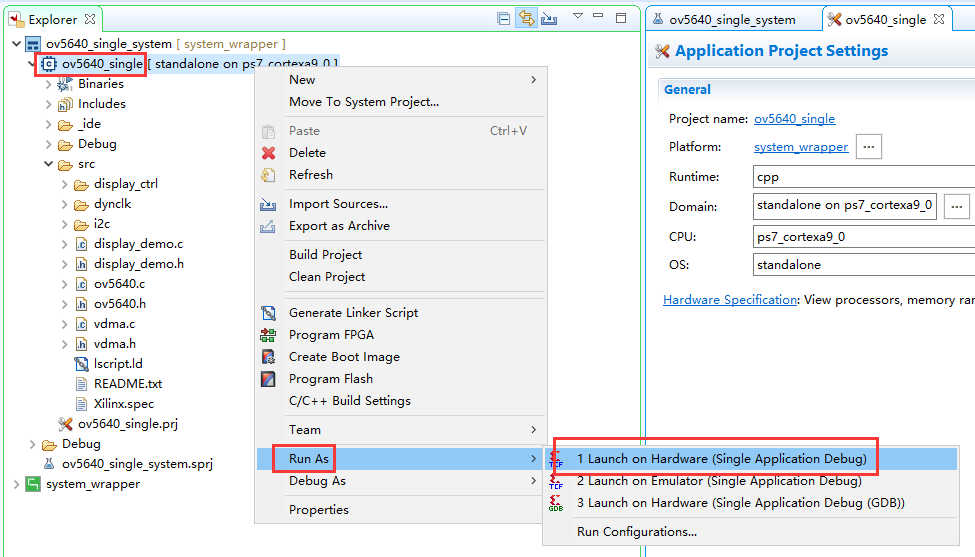This screenshot has height=557, width=975.
Task: Click lscript.ld file icon
Action: click(x=81, y=364)
